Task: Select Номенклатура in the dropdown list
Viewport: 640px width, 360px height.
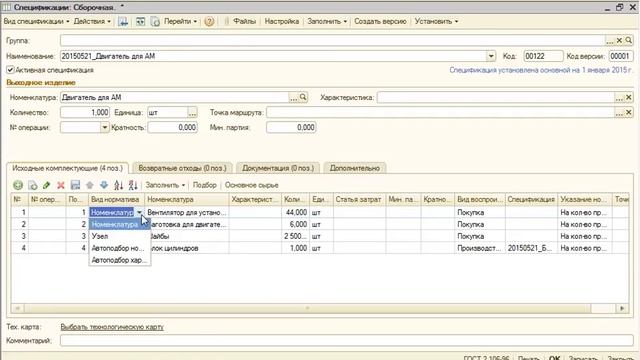Action: [120, 224]
